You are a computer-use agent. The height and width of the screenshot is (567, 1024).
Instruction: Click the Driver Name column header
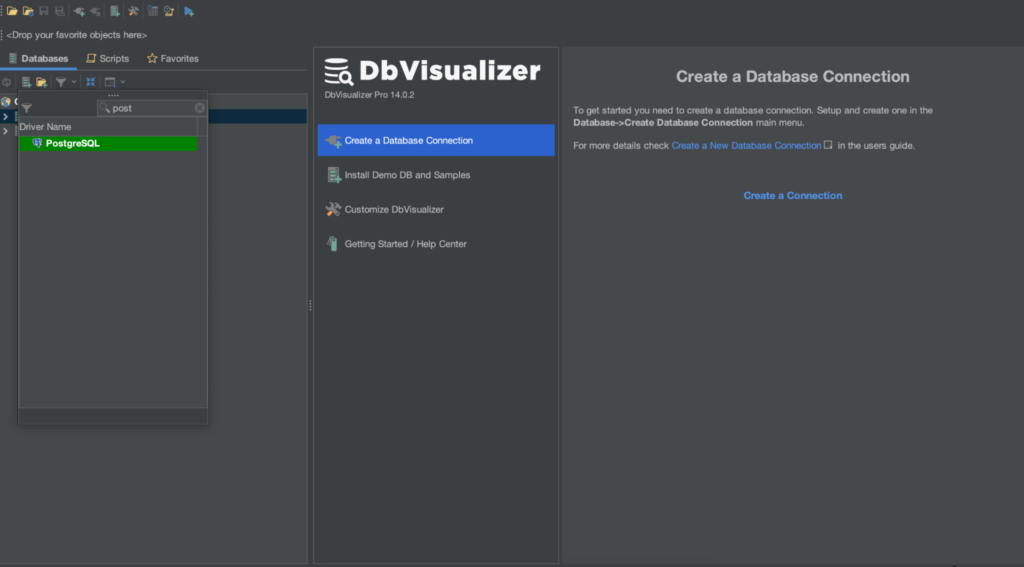[108, 127]
